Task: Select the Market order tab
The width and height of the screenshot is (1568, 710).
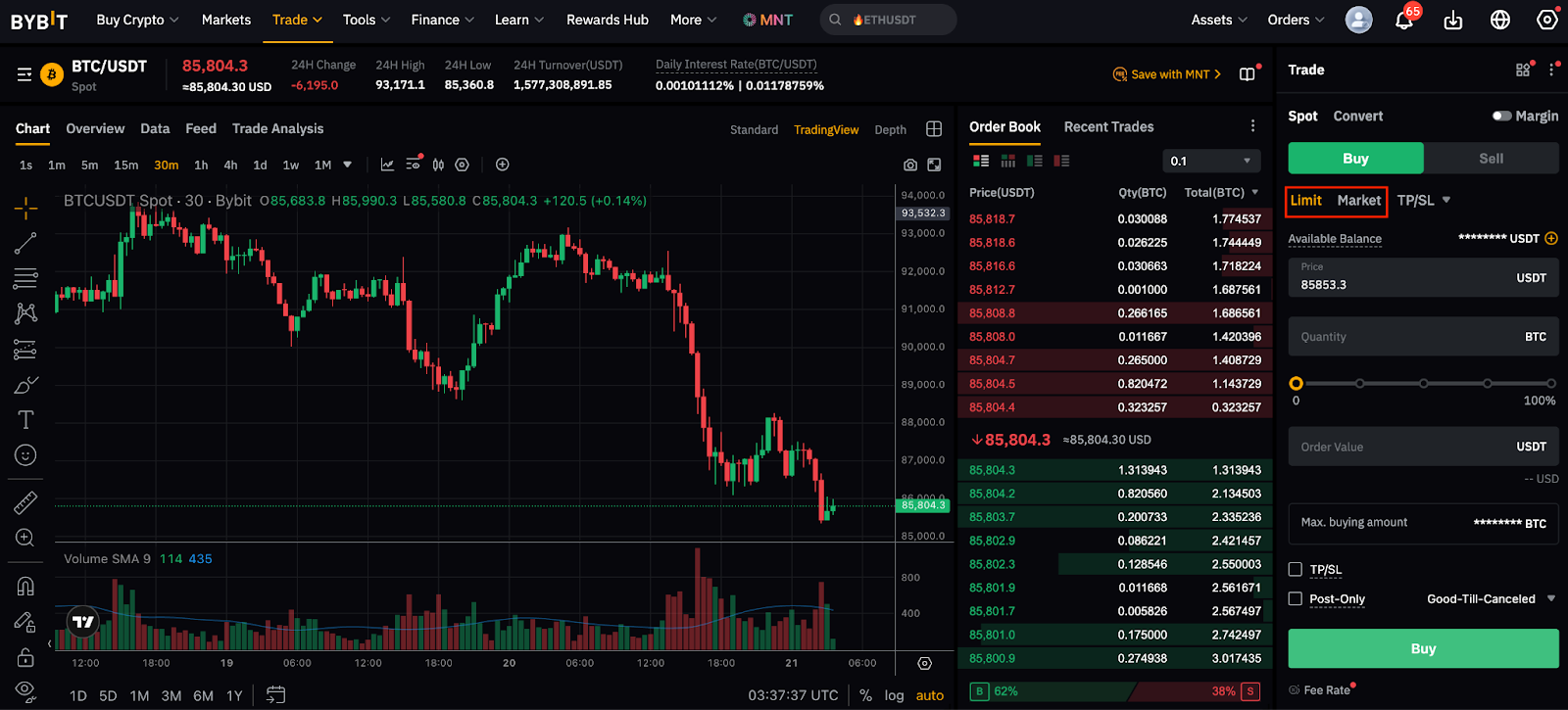Action: pyautogui.click(x=1358, y=200)
